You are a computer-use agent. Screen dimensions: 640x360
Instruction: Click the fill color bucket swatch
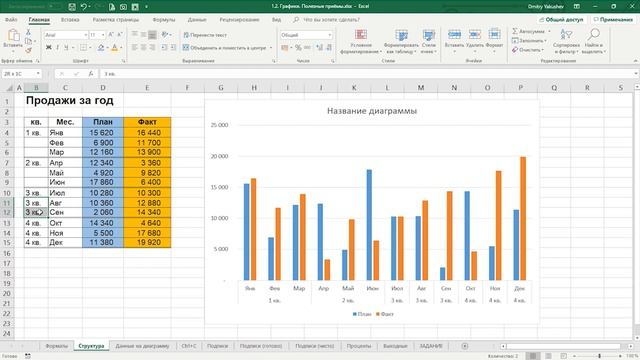(x=101, y=48)
